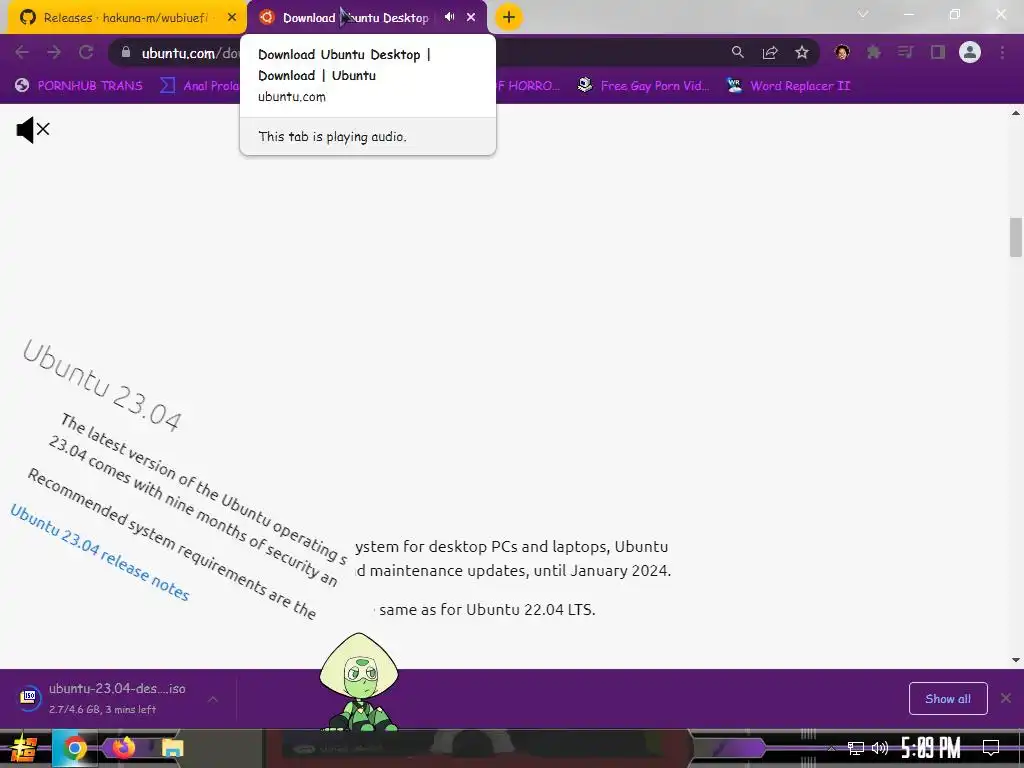
Task: Click the Ubuntu 23.04 tilted heading text
Action: (101, 386)
